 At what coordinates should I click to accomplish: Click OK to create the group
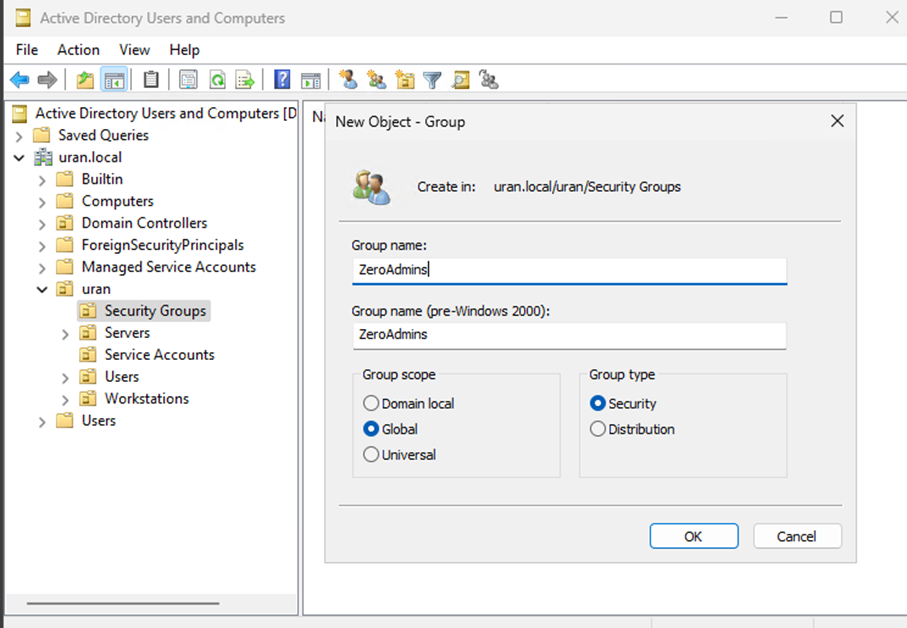[x=694, y=536]
